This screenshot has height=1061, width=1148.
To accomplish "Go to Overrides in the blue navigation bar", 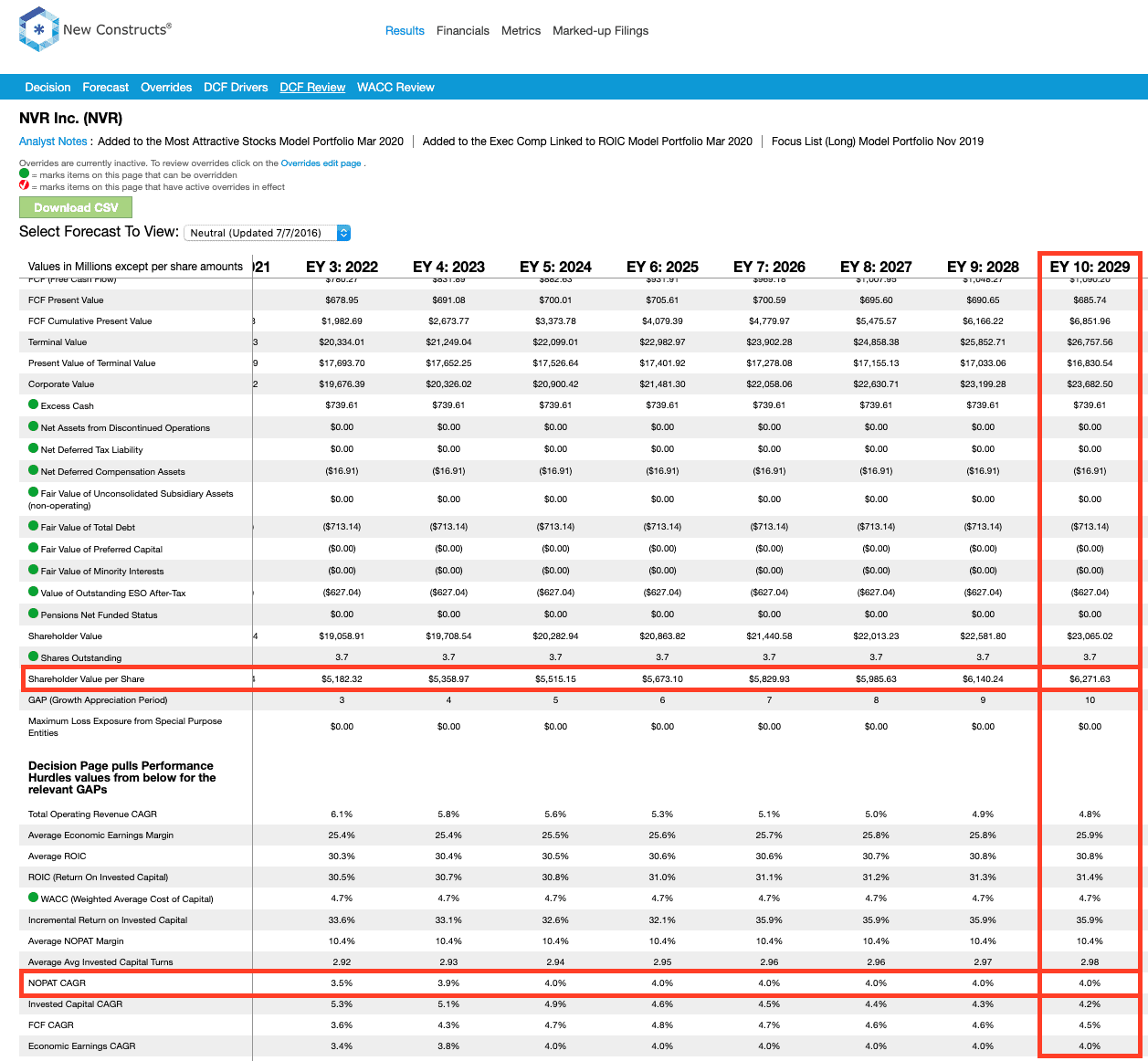I will click(166, 88).
